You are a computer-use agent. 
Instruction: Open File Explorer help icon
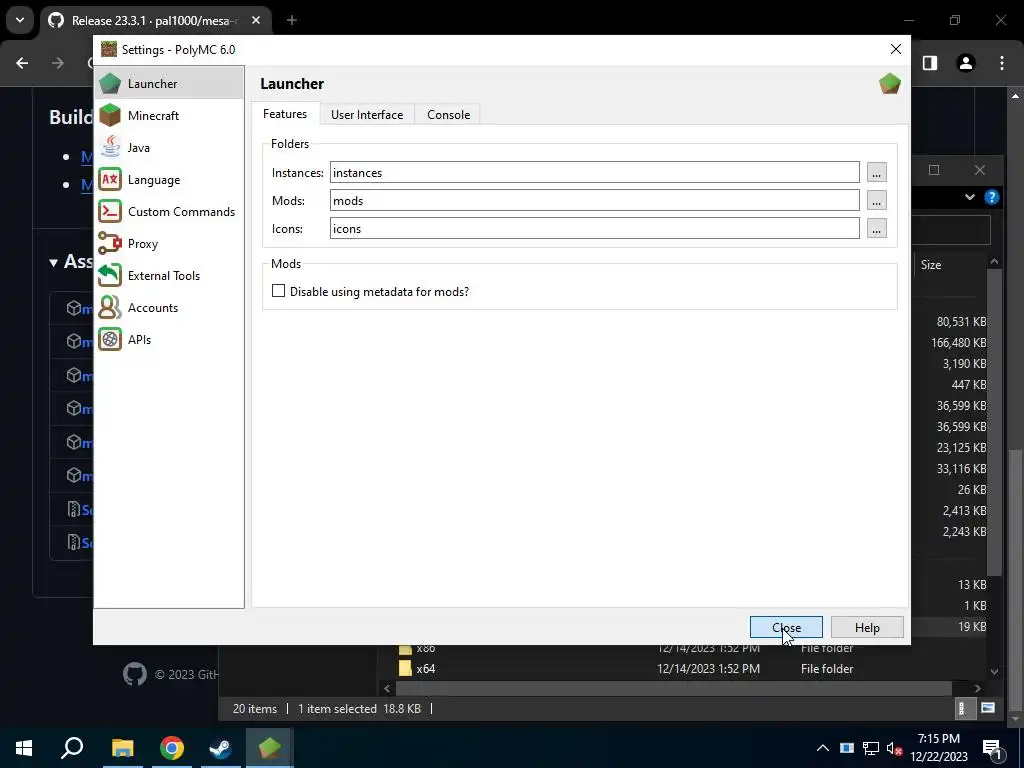[991, 197]
